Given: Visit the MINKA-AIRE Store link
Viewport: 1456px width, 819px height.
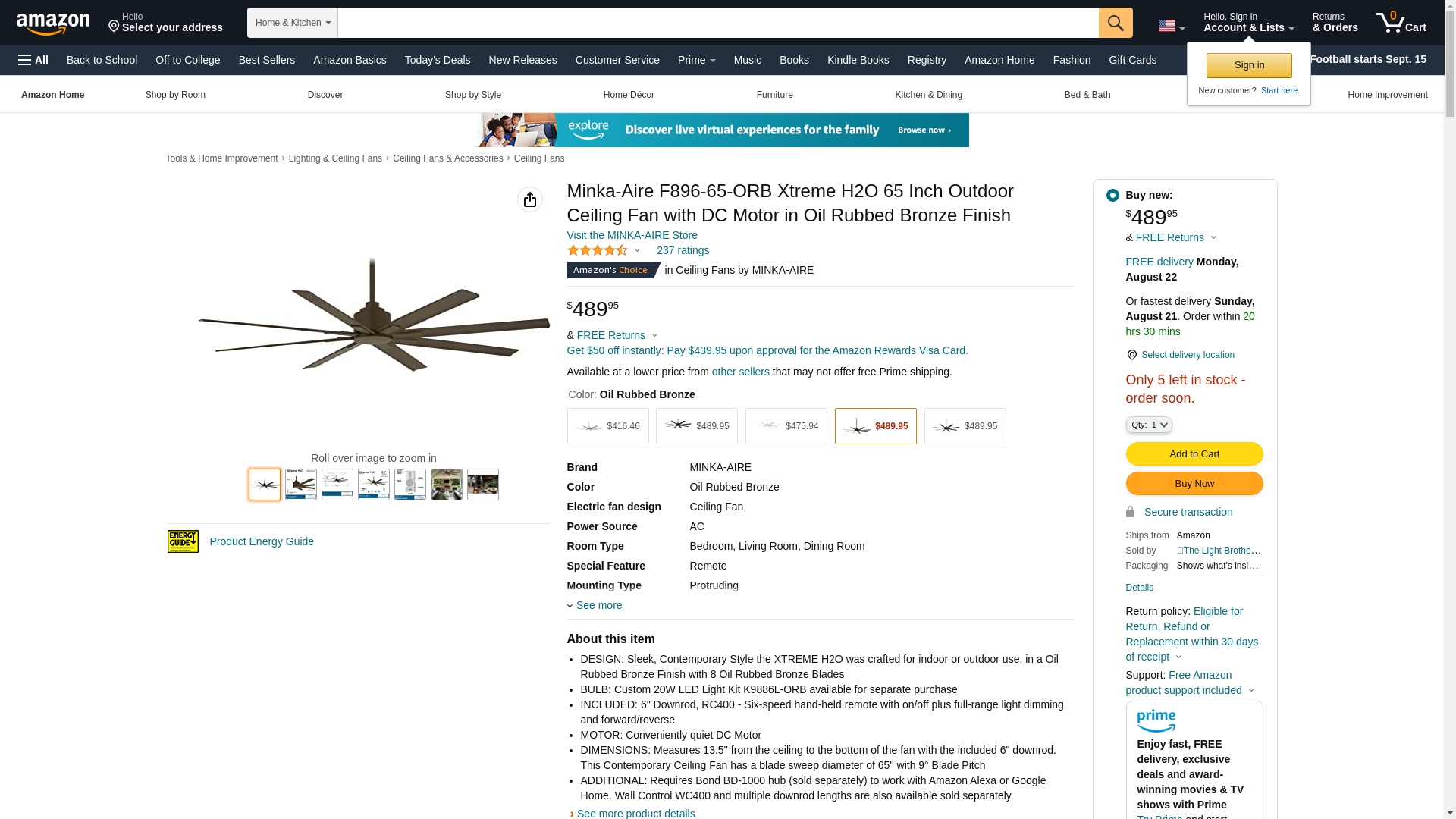Looking at the screenshot, I should point(632,235).
